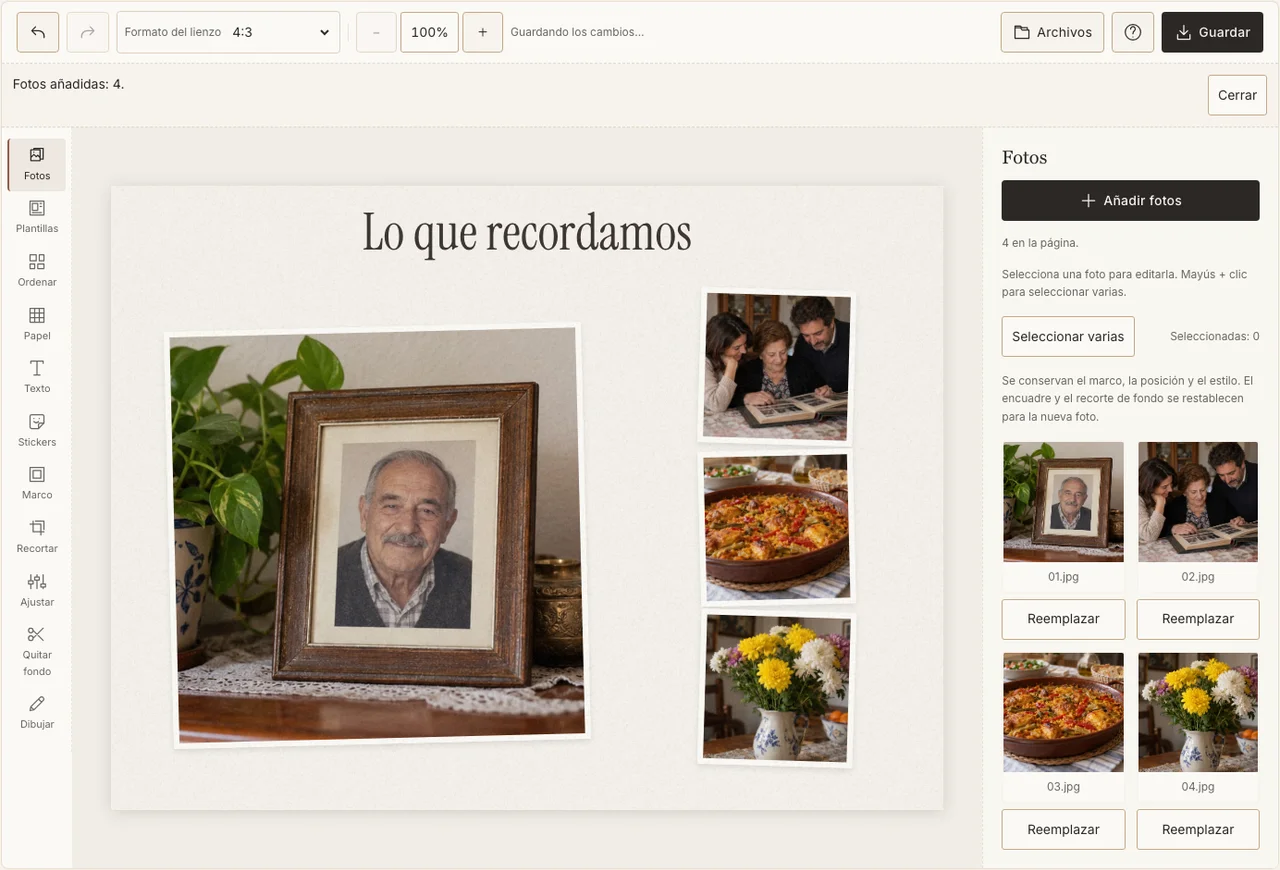Replace photo 04.jpg with Reemplazar
Viewport: 1280px width, 870px height.
1198,829
